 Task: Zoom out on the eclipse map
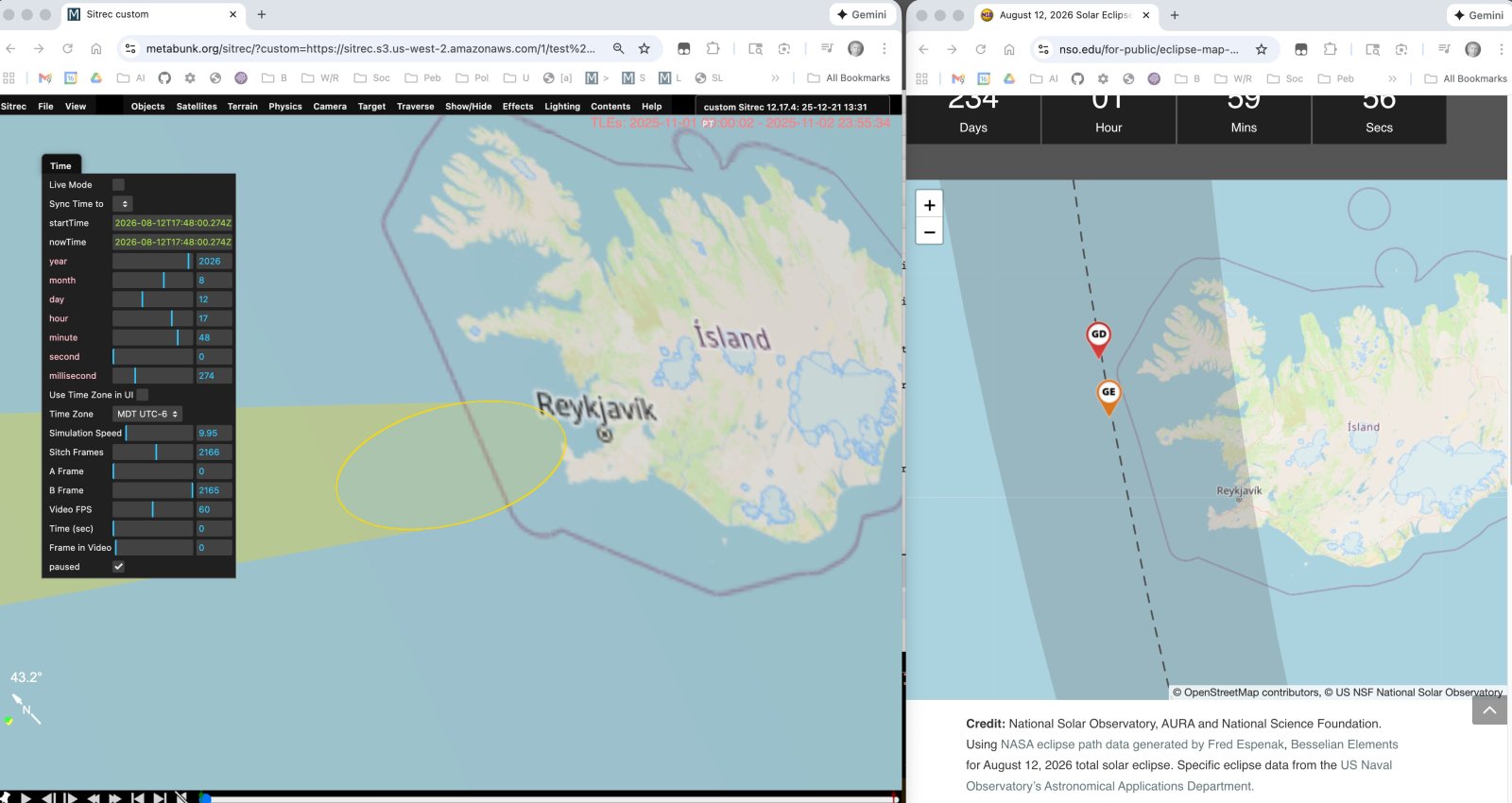(x=929, y=231)
